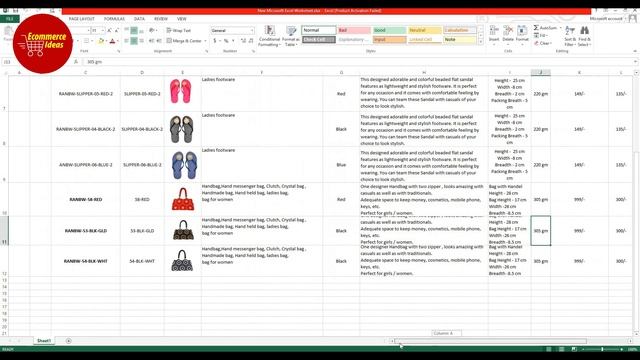Apply the Input cell style
The height and width of the screenshot is (360, 640).
point(389,40)
